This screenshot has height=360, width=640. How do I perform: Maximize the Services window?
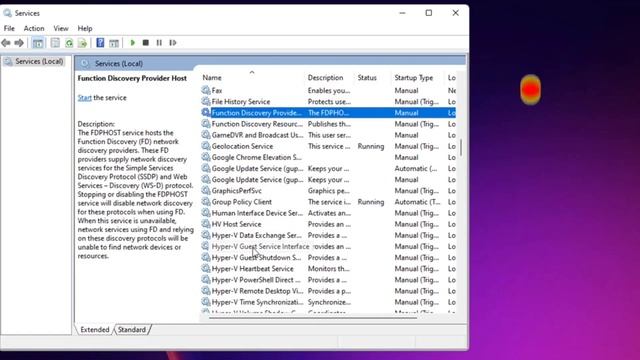[x=429, y=13]
